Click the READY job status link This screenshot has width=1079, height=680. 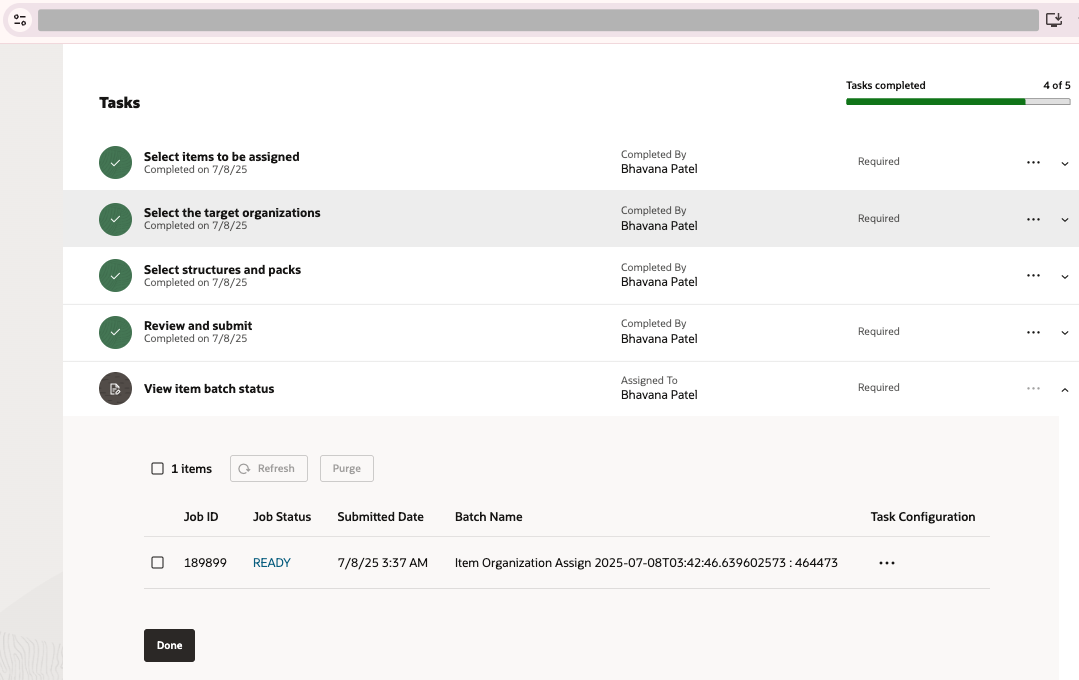(x=271, y=563)
